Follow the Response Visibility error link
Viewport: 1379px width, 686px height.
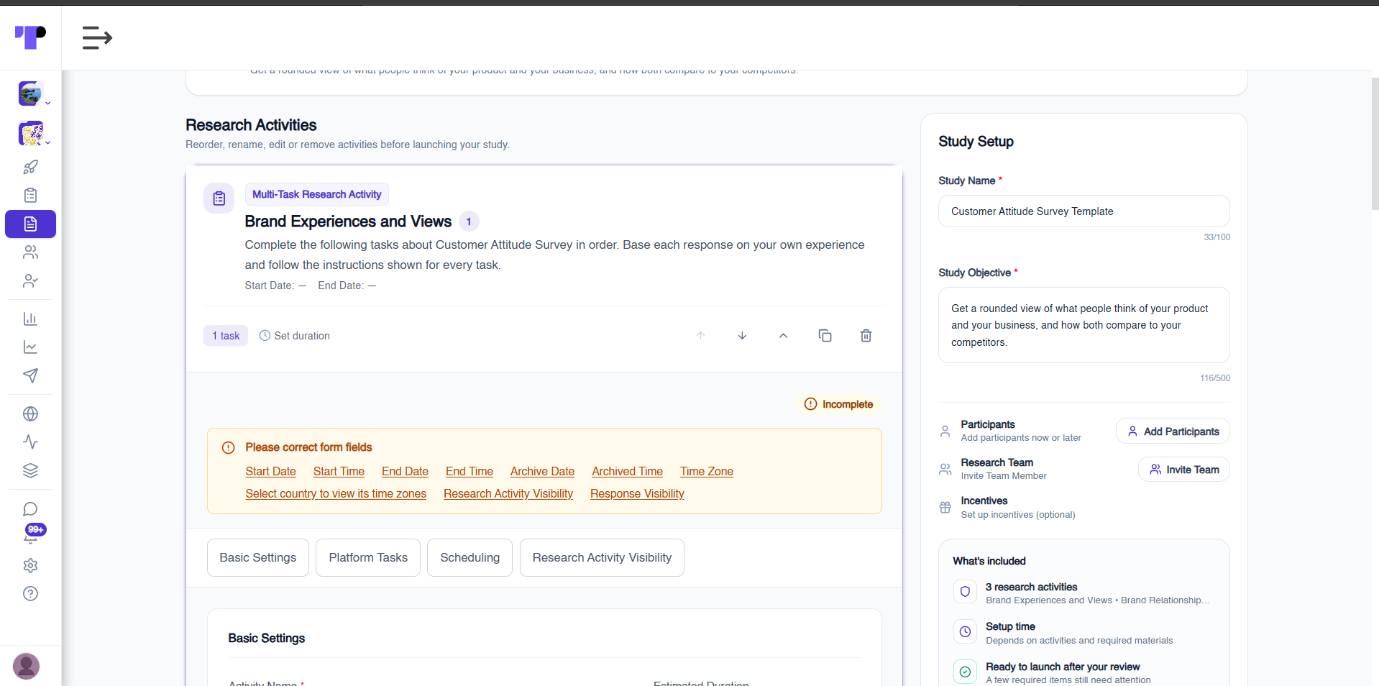(637, 493)
